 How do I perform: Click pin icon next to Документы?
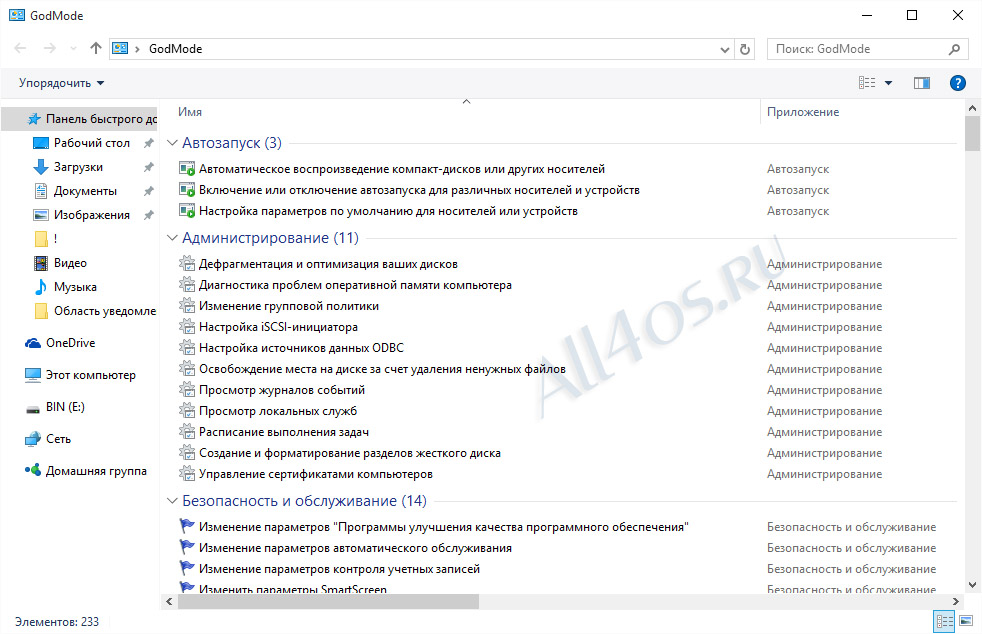tap(148, 190)
